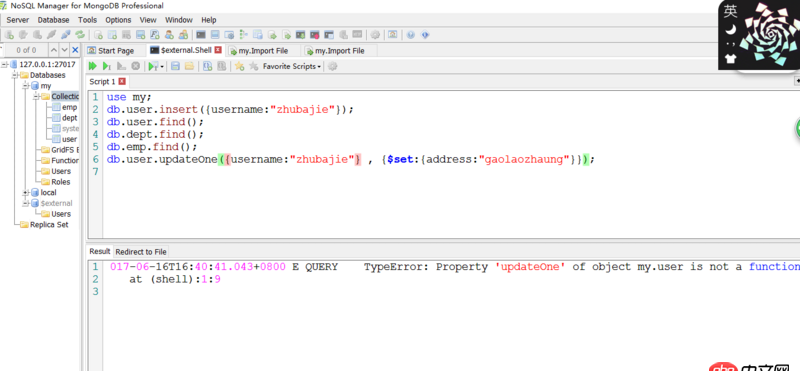Click the code line db.emp.find();
This screenshot has height=371, width=800.
tap(152, 147)
